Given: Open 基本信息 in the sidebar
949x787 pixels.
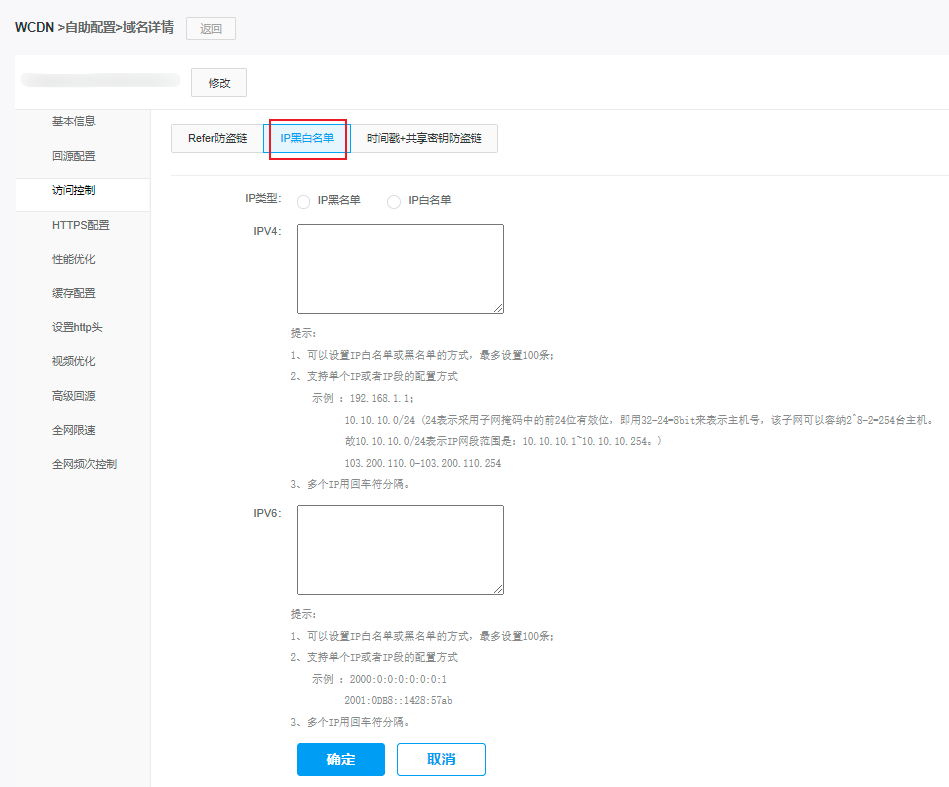Looking at the screenshot, I should pos(74,122).
